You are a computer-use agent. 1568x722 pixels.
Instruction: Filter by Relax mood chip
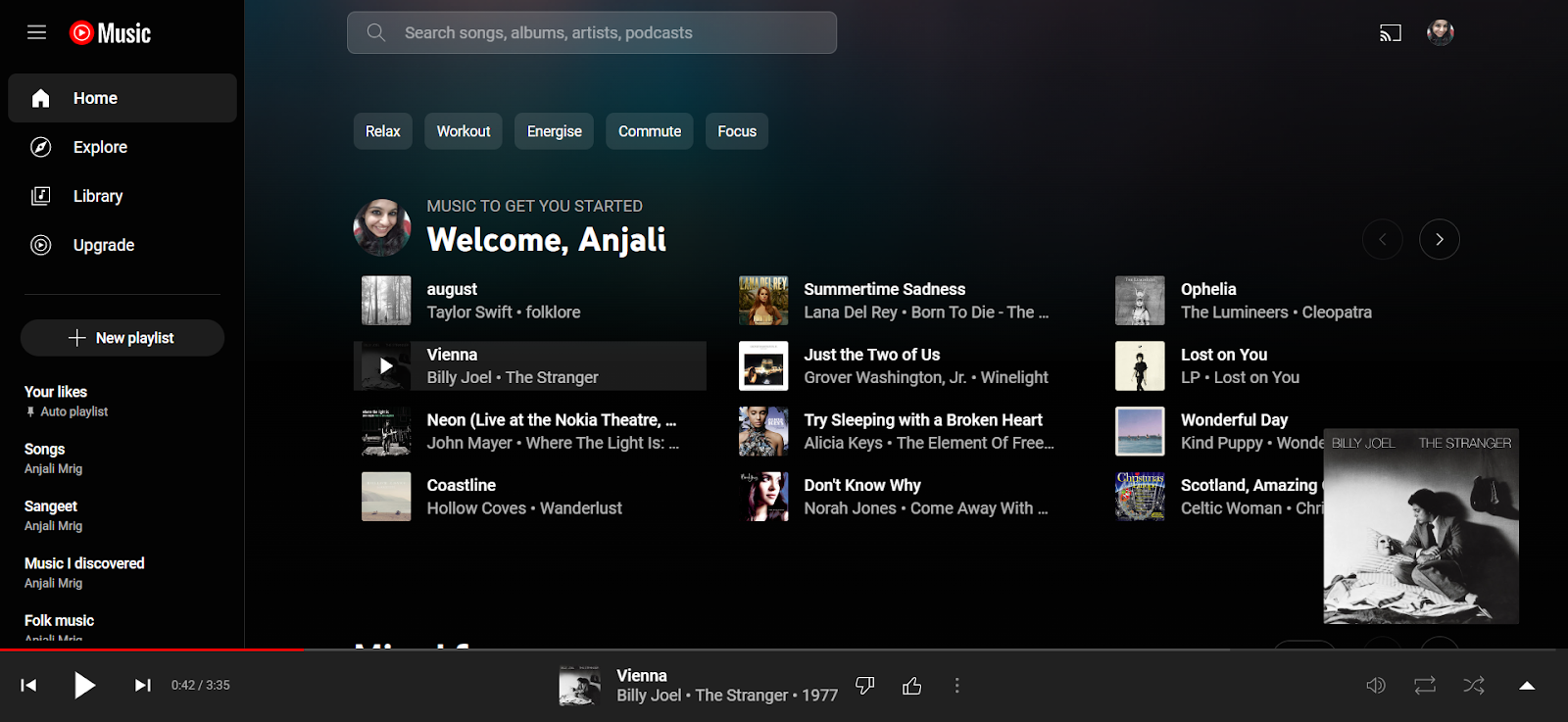point(383,131)
